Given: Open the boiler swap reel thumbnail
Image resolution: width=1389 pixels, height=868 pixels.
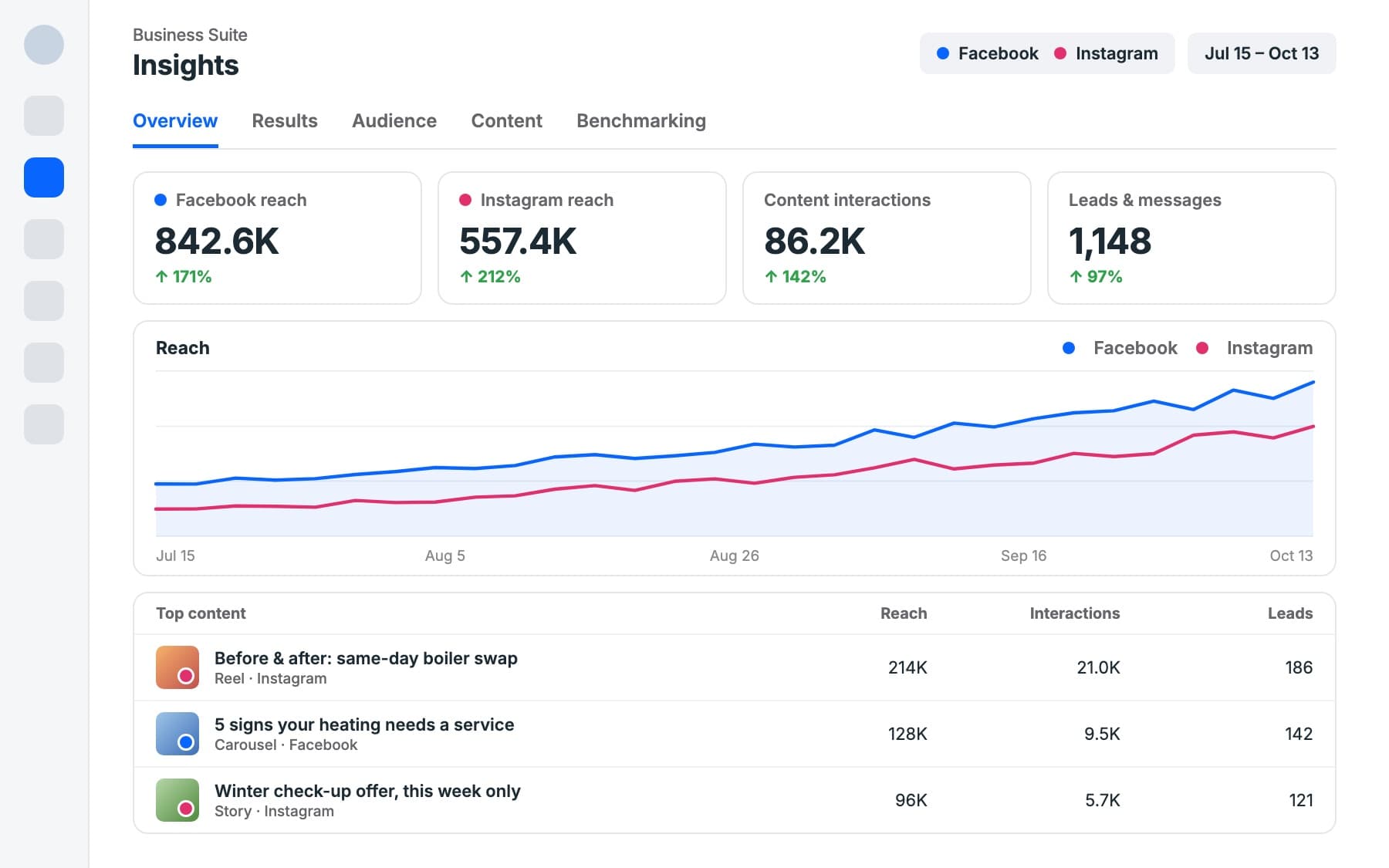Looking at the screenshot, I should (177, 667).
